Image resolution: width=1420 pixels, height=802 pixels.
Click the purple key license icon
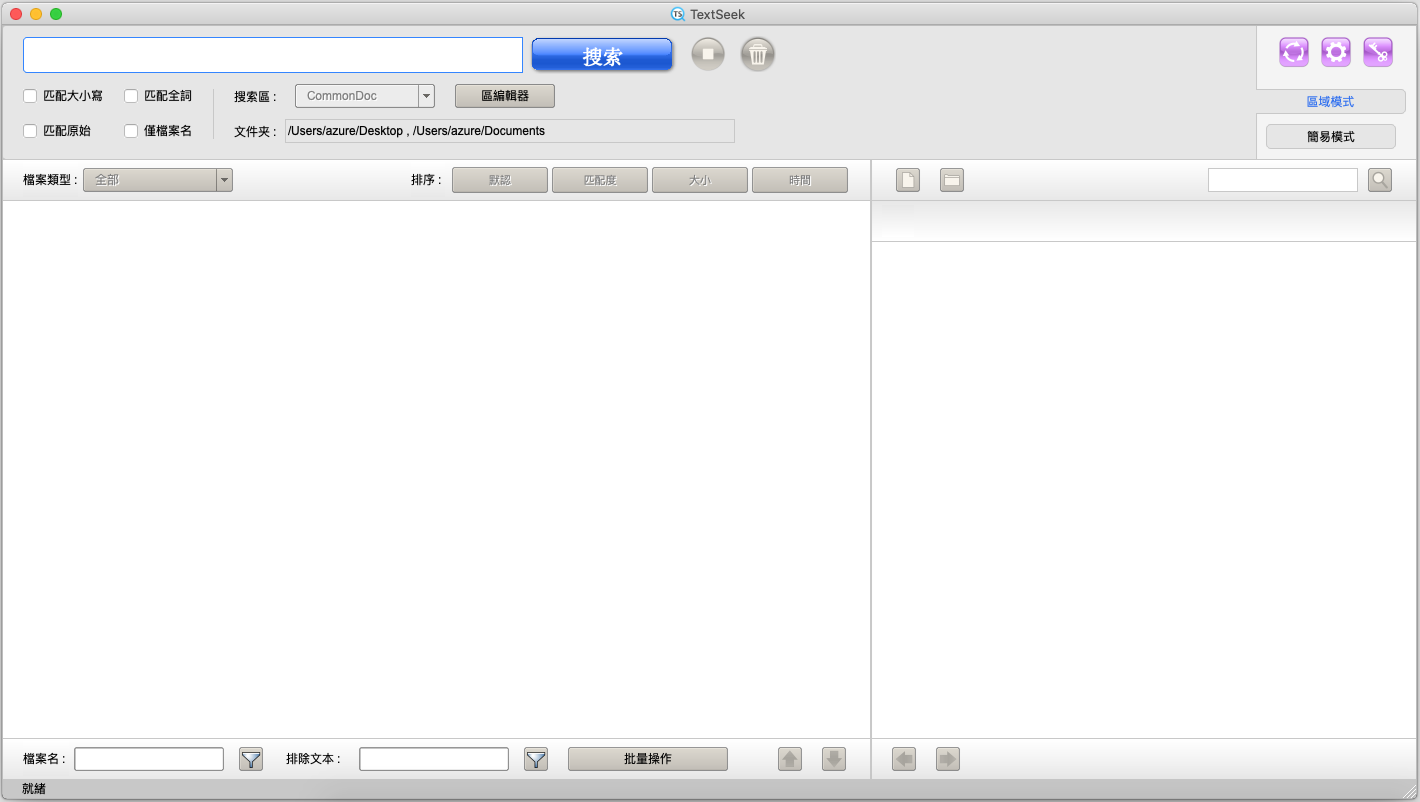(1378, 52)
